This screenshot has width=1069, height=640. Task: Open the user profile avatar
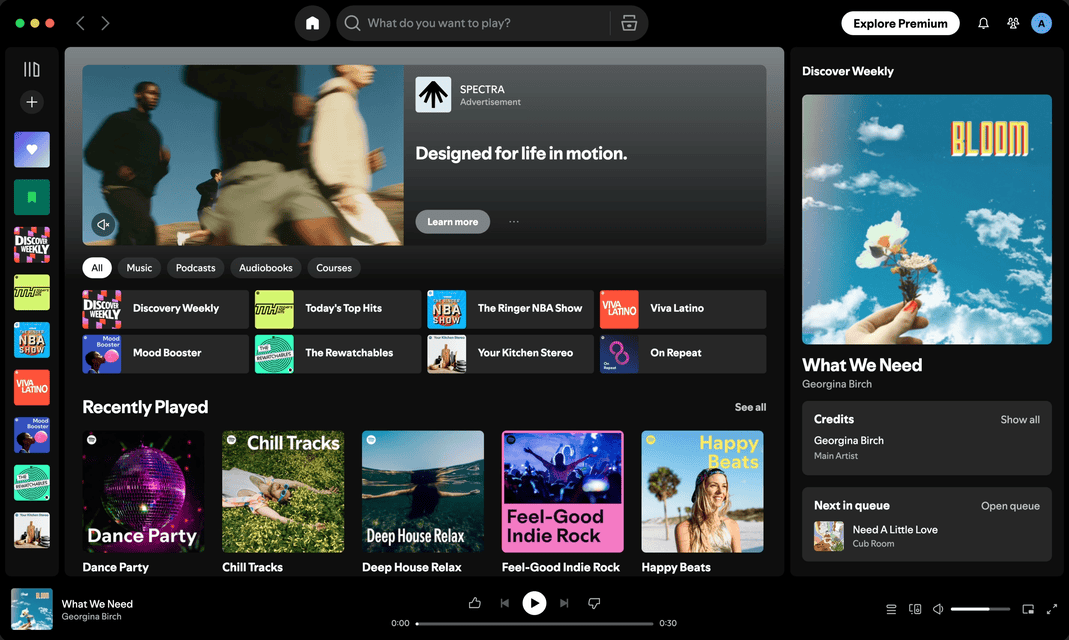click(x=1041, y=23)
